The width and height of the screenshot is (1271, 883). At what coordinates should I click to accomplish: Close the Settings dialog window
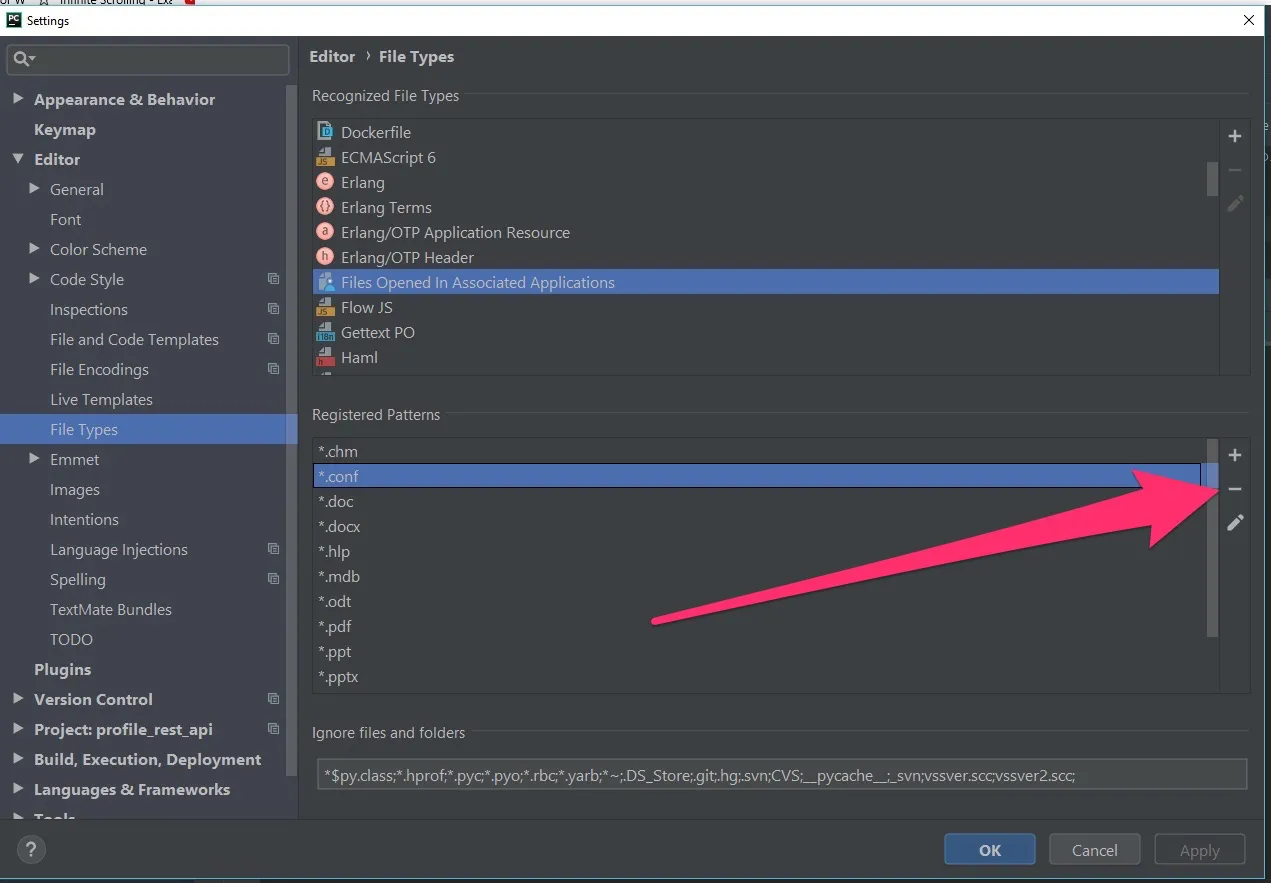click(x=1249, y=20)
